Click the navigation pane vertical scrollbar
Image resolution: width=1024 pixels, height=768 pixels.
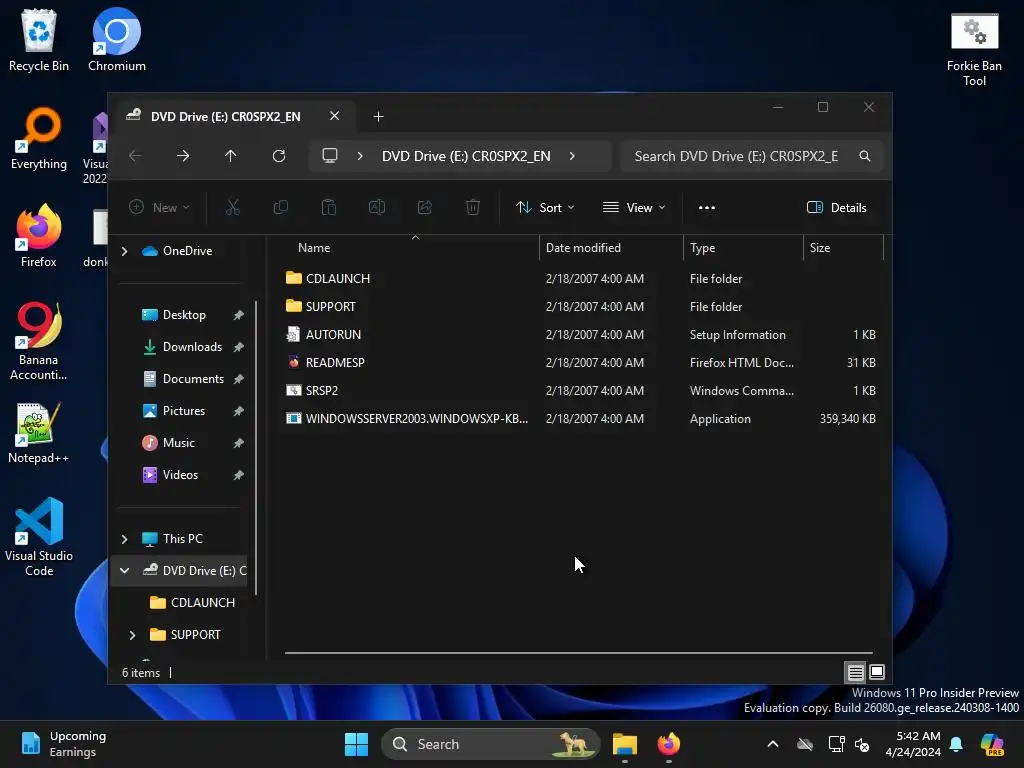(256, 448)
